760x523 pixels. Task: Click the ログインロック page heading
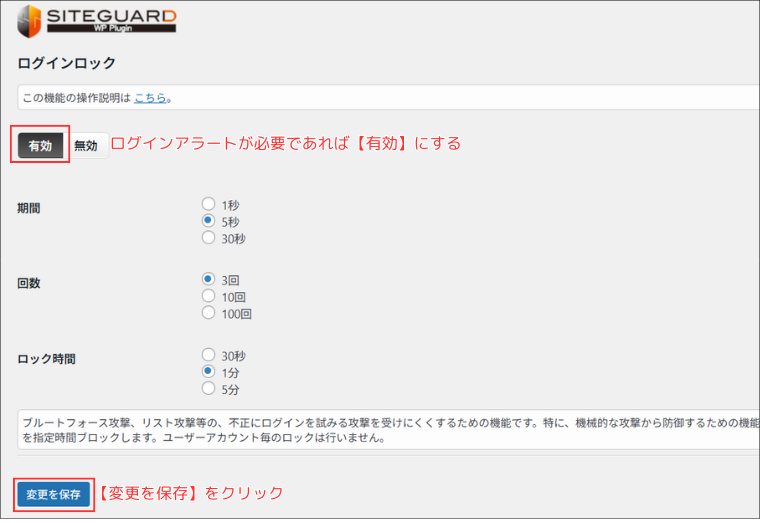(x=66, y=63)
